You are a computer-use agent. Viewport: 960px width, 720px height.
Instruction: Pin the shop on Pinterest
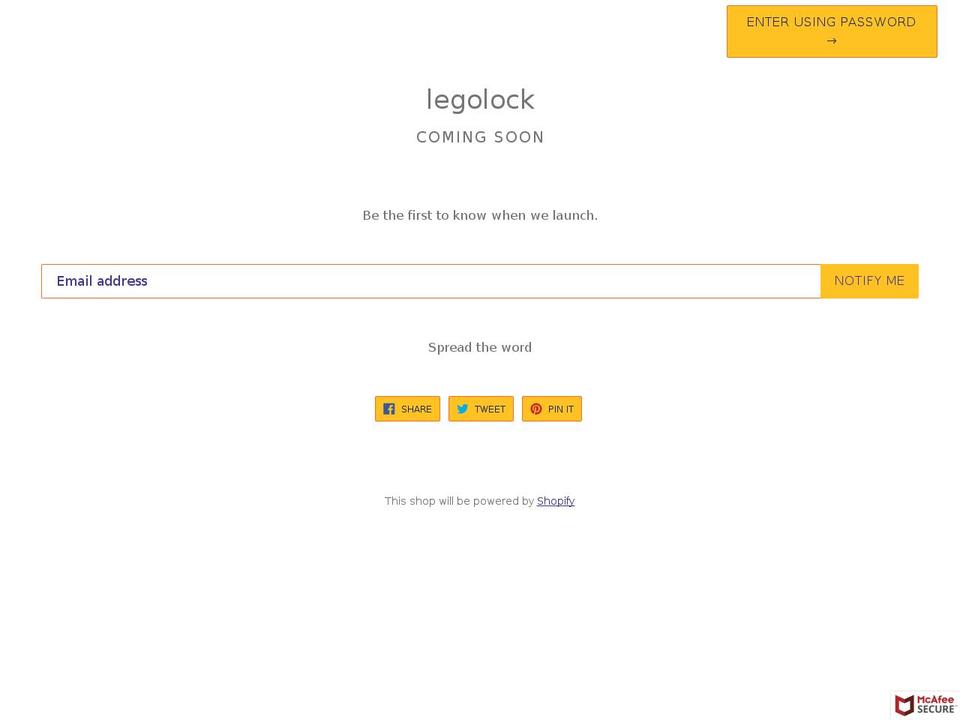[552, 409]
